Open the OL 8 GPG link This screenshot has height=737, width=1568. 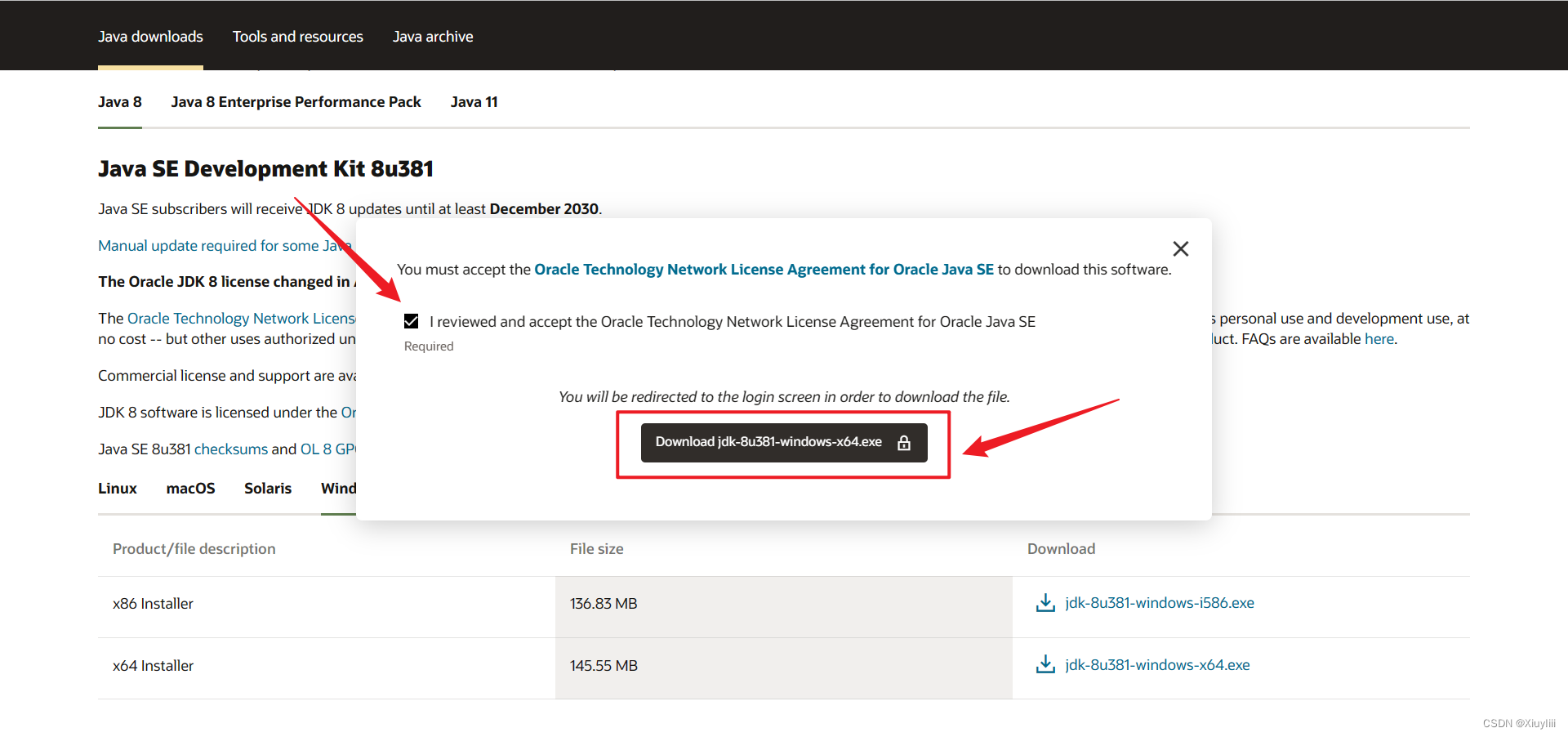point(328,449)
